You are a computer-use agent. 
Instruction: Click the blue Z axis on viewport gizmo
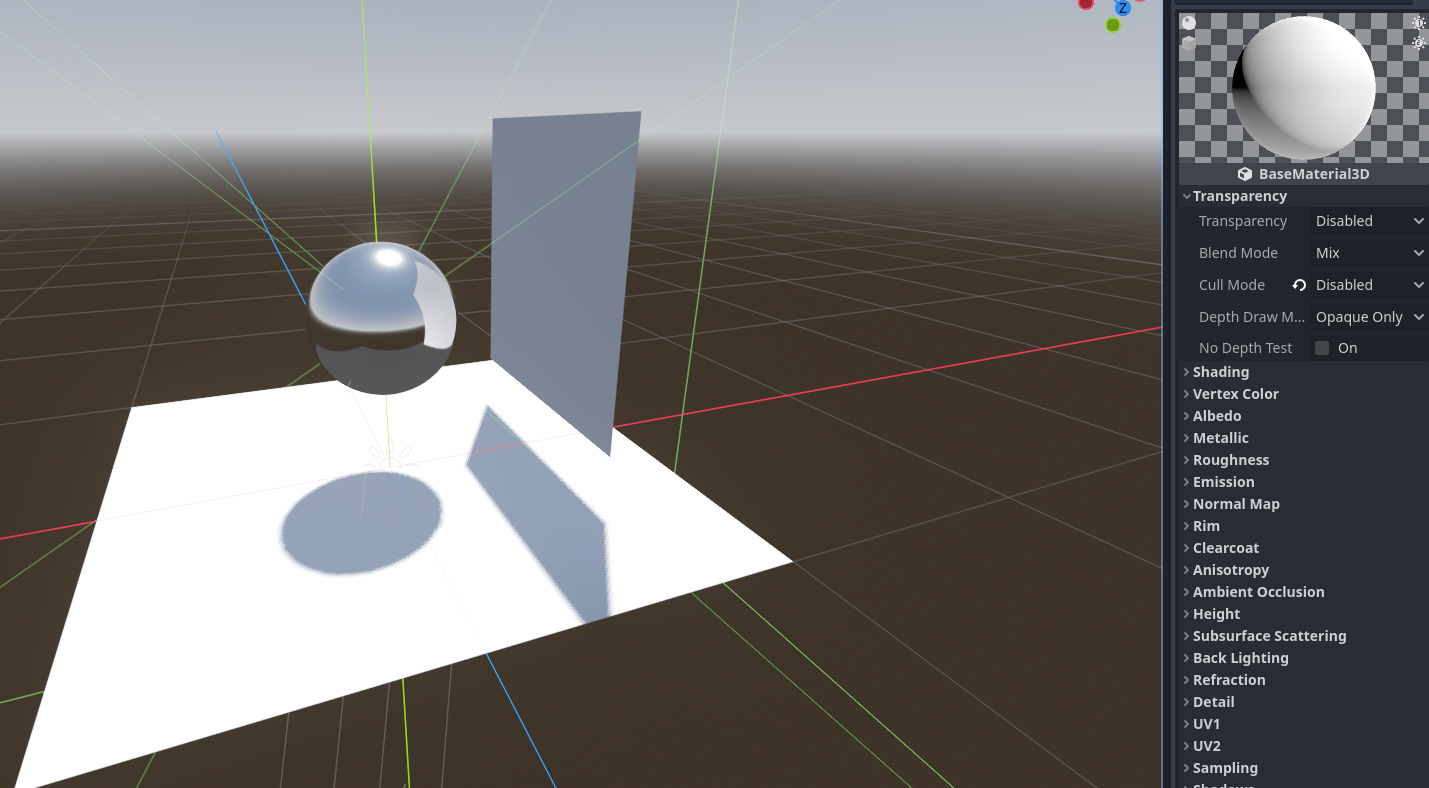point(1122,9)
